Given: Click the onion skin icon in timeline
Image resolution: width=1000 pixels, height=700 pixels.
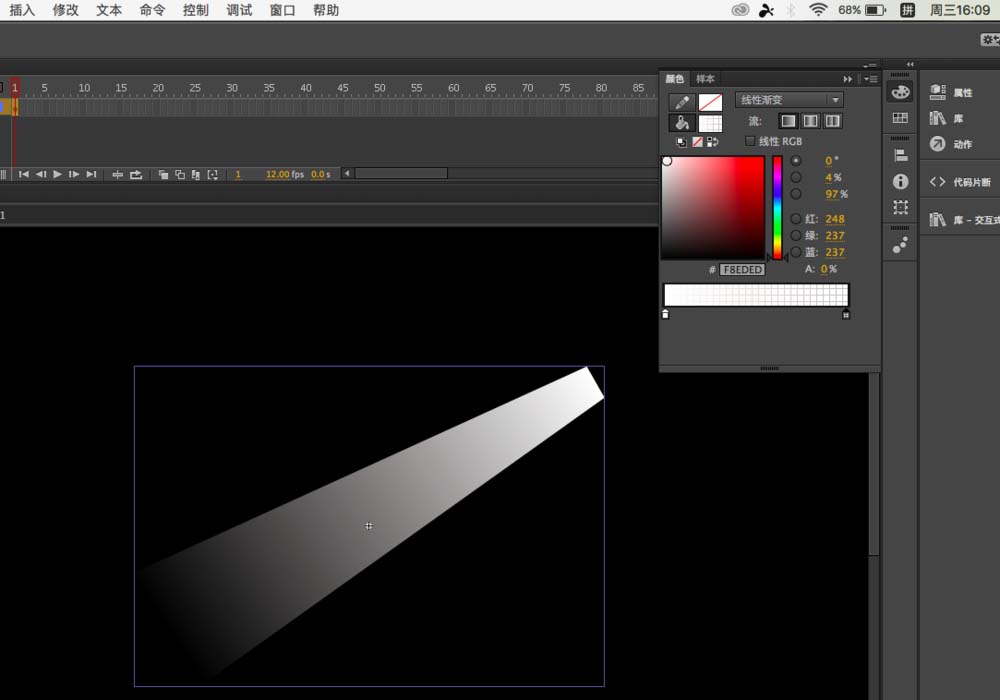Looking at the screenshot, I should [x=161, y=175].
